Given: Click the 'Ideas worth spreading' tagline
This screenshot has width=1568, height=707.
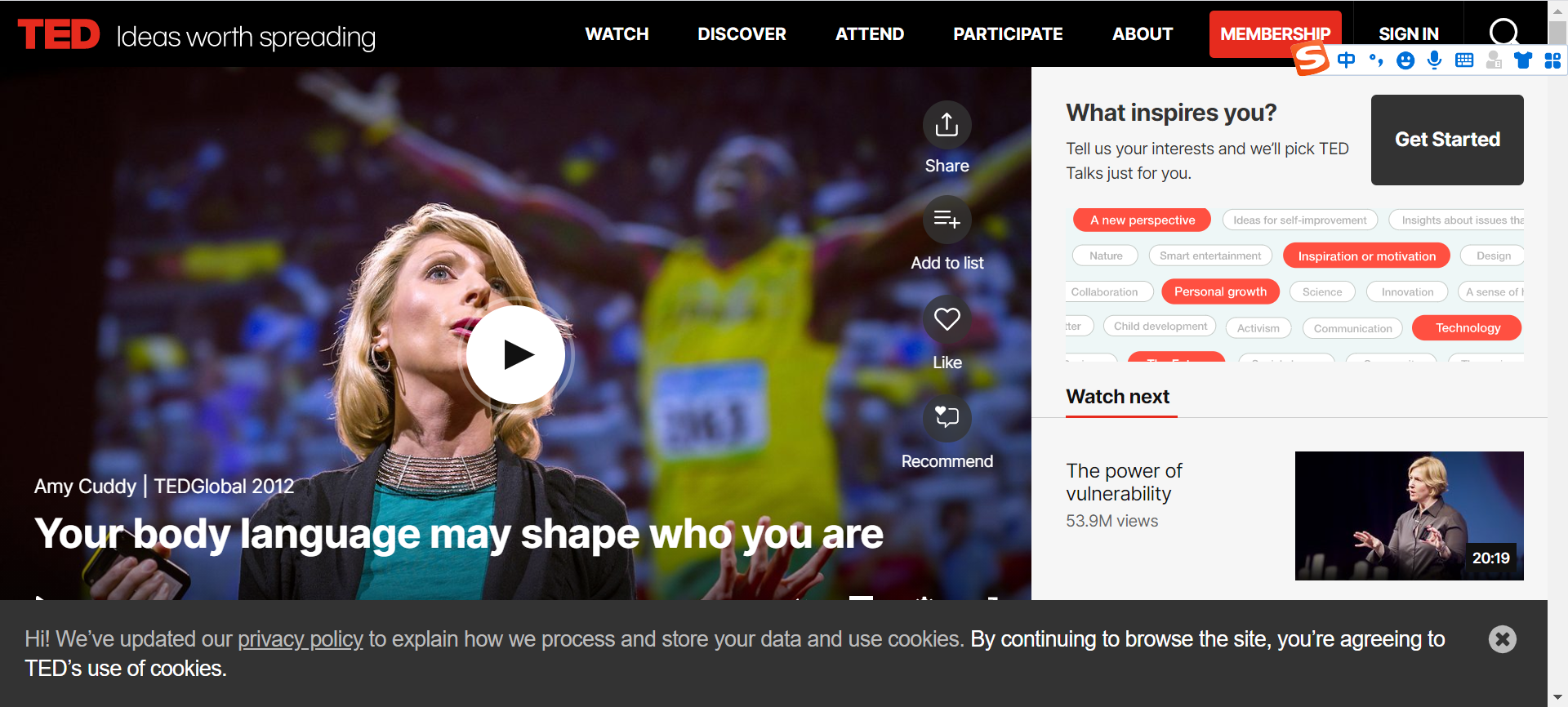Looking at the screenshot, I should pos(246,37).
